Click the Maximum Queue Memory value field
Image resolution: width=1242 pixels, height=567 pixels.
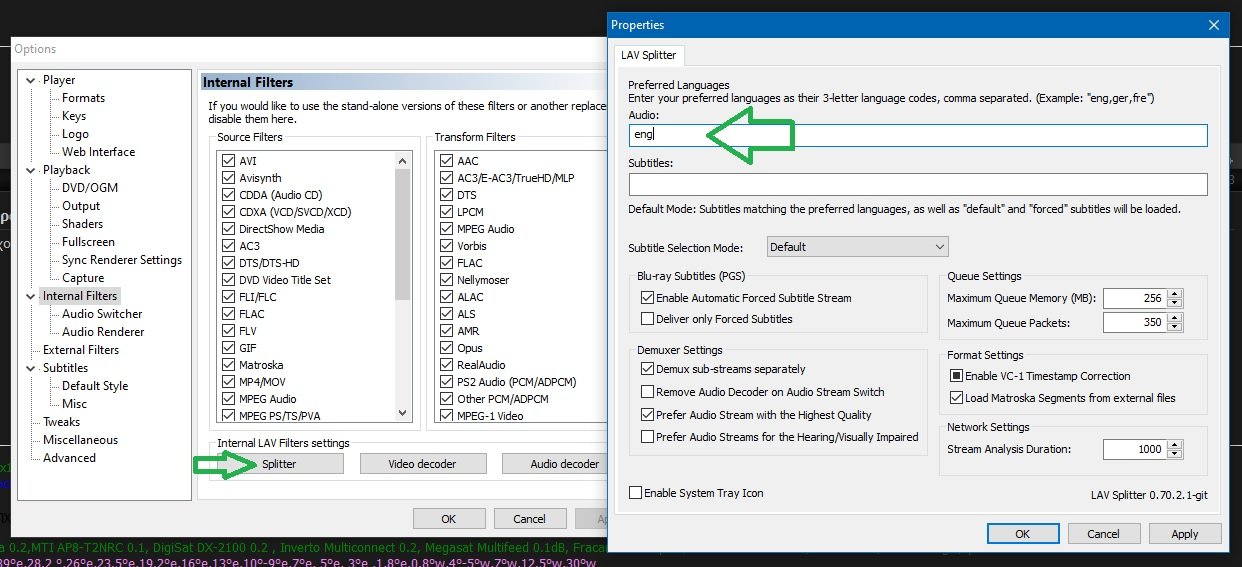(x=1135, y=299)
